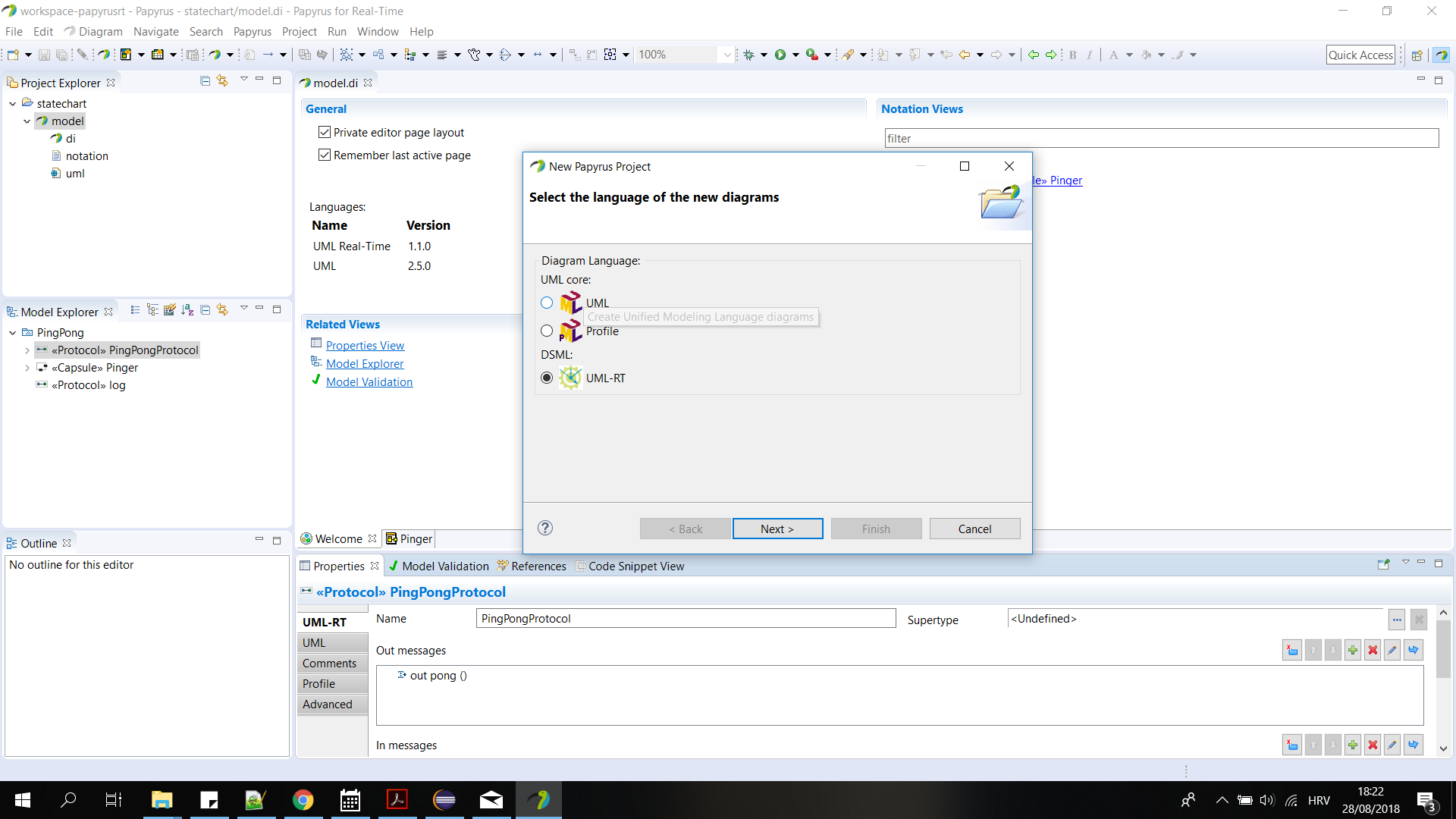
Task: Open the zoom 100% combo box dropdown
Action: click(x=726, y=55)
